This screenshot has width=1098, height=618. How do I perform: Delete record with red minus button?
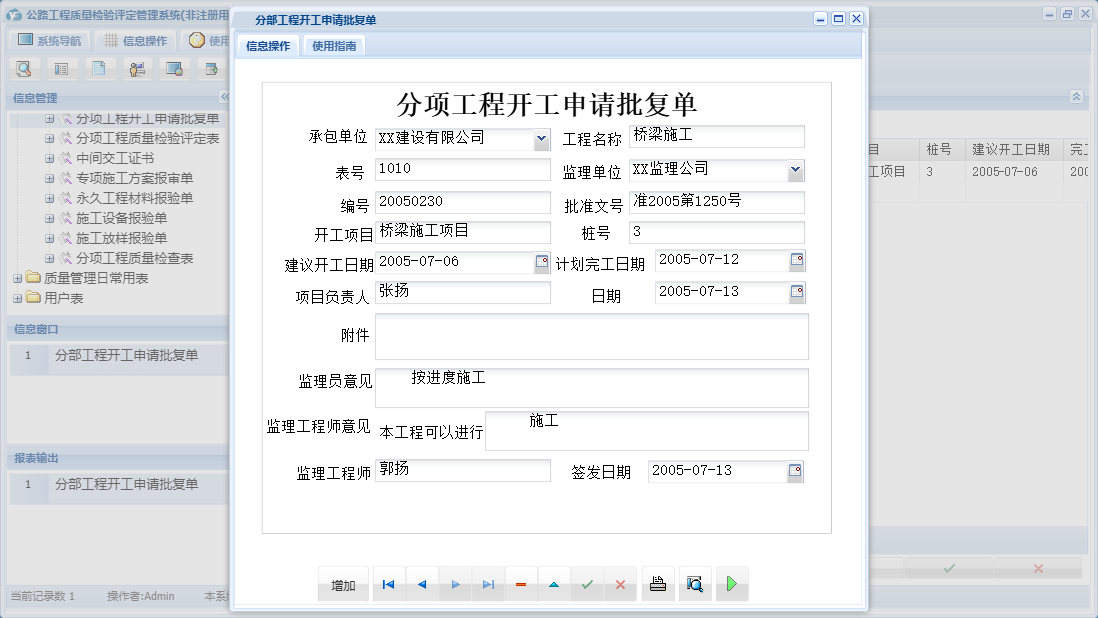click(521, 585)
